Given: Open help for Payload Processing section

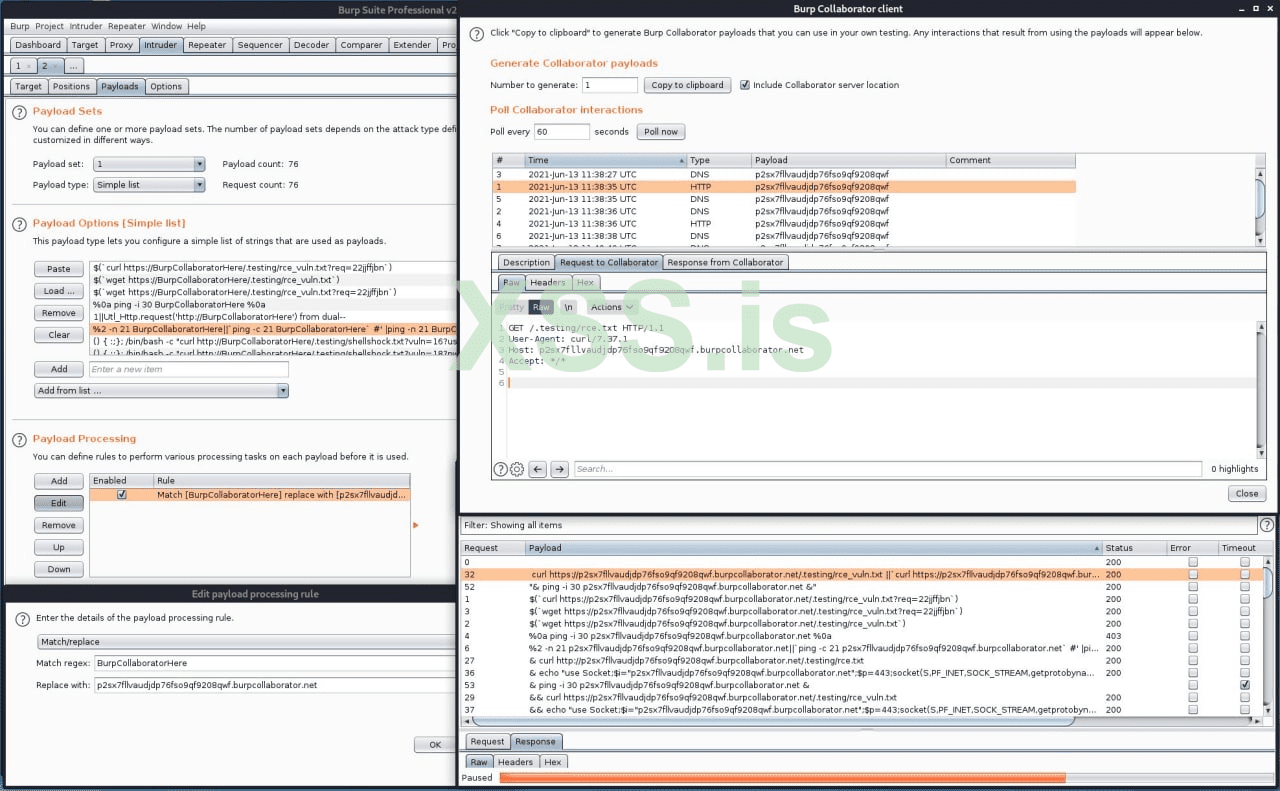Looking at the screenshot, I should point(19,439).
